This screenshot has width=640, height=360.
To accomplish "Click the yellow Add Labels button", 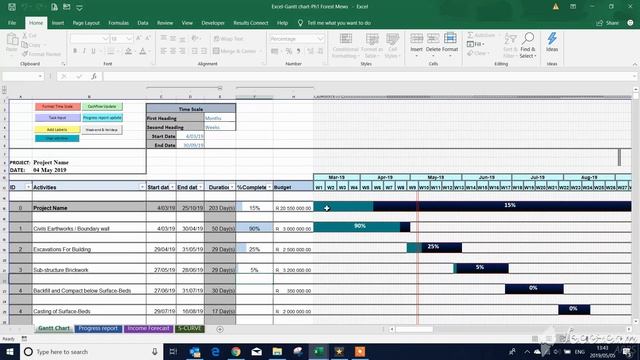I will (x=58, y=129).
